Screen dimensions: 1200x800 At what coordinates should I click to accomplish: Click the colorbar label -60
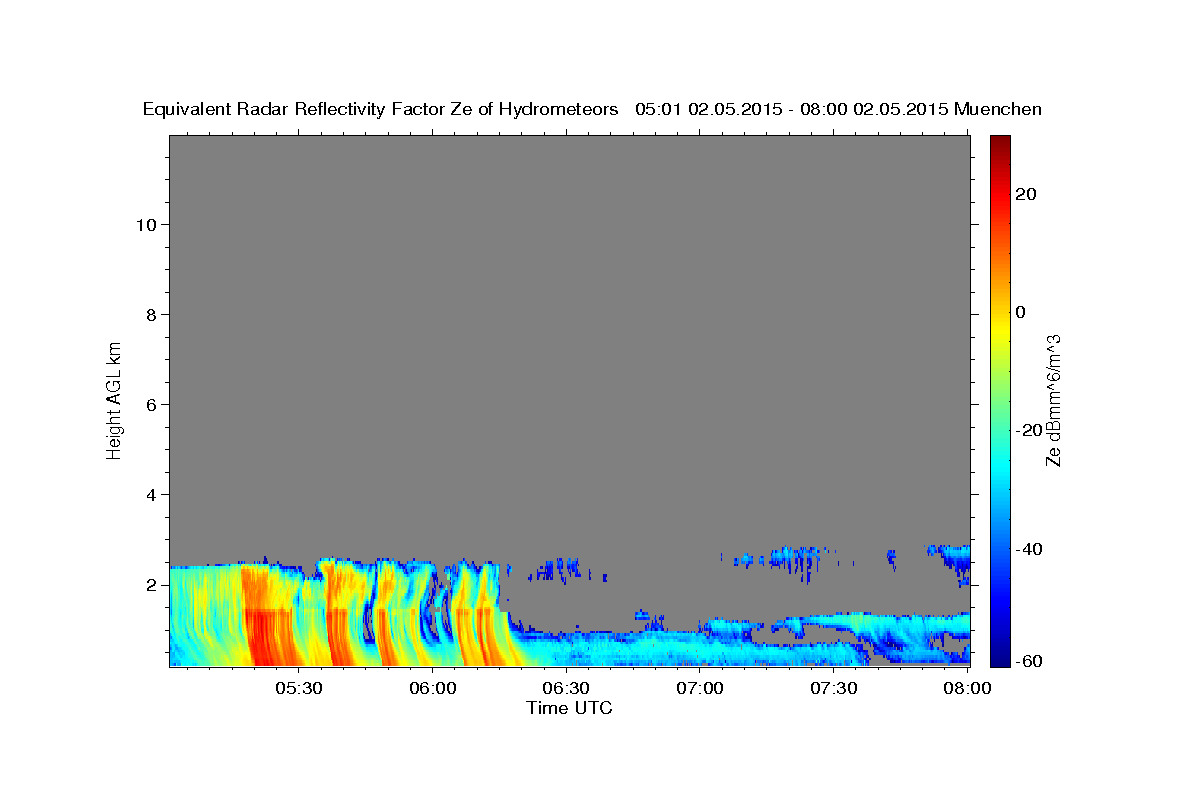tap(1028, 661)
